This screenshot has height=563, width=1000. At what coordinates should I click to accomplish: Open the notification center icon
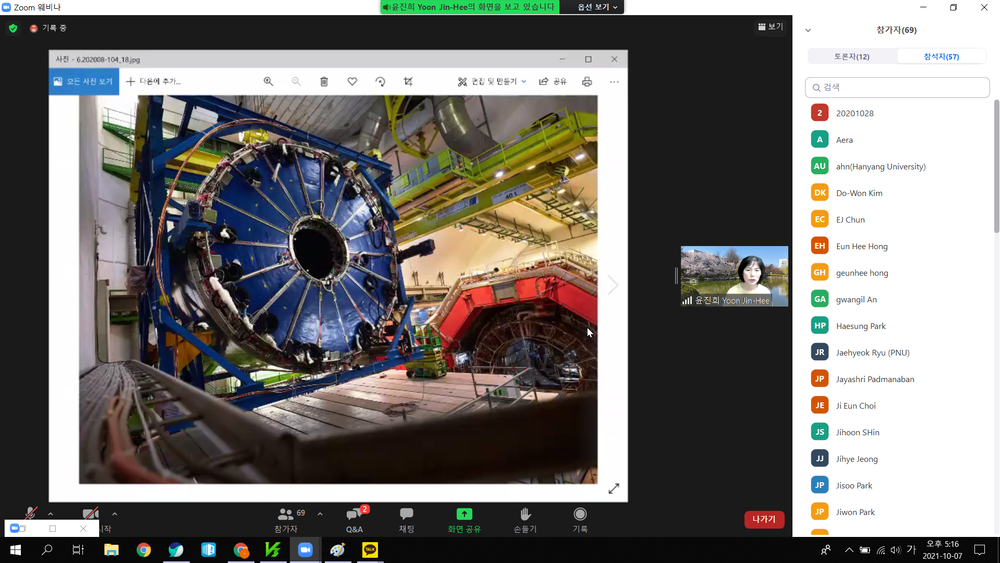980,550
